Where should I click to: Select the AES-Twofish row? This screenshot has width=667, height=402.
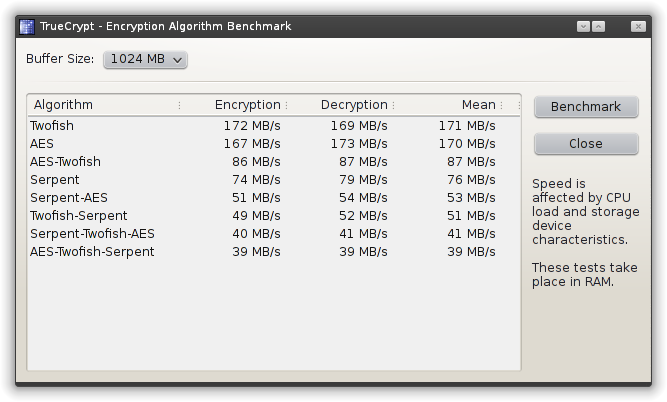coord(65,162)
